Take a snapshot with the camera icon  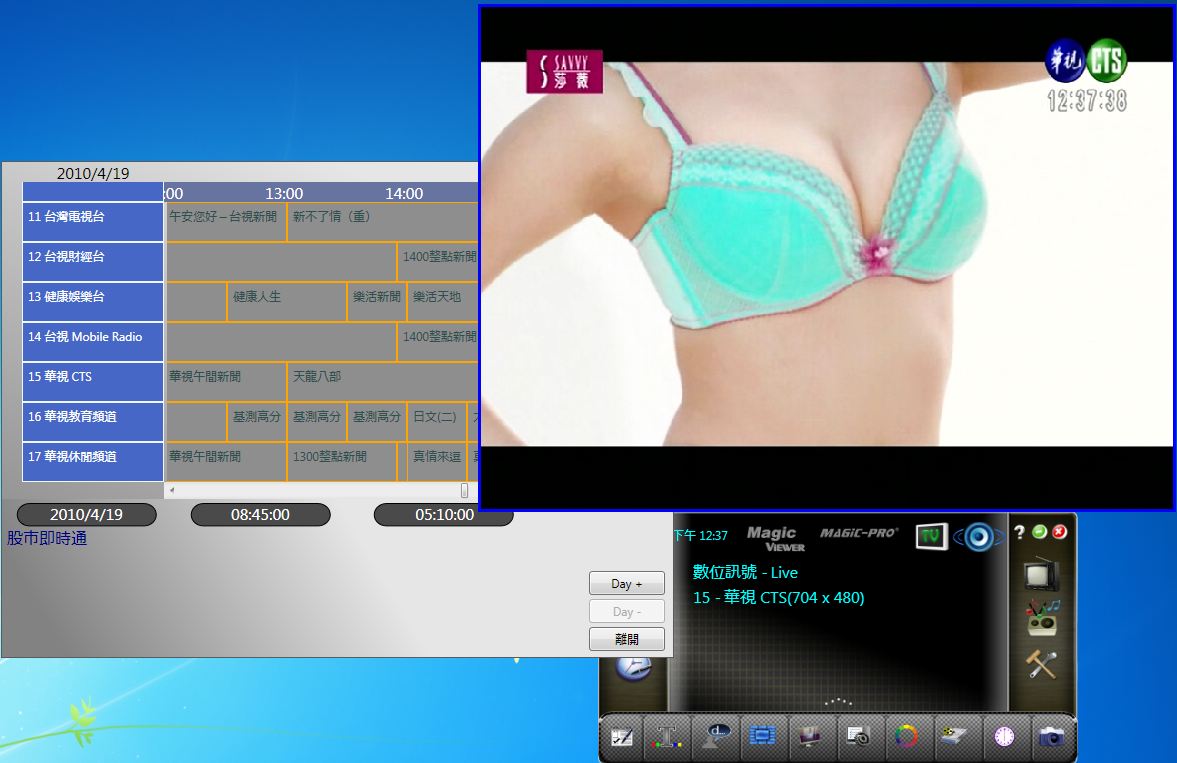(x=1052, y=737)
